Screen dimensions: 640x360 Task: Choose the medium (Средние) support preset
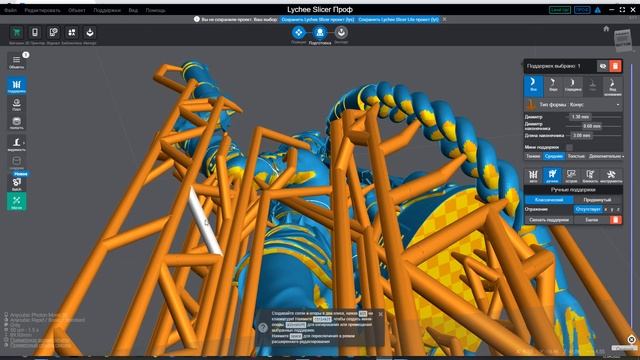pos(553,156)
